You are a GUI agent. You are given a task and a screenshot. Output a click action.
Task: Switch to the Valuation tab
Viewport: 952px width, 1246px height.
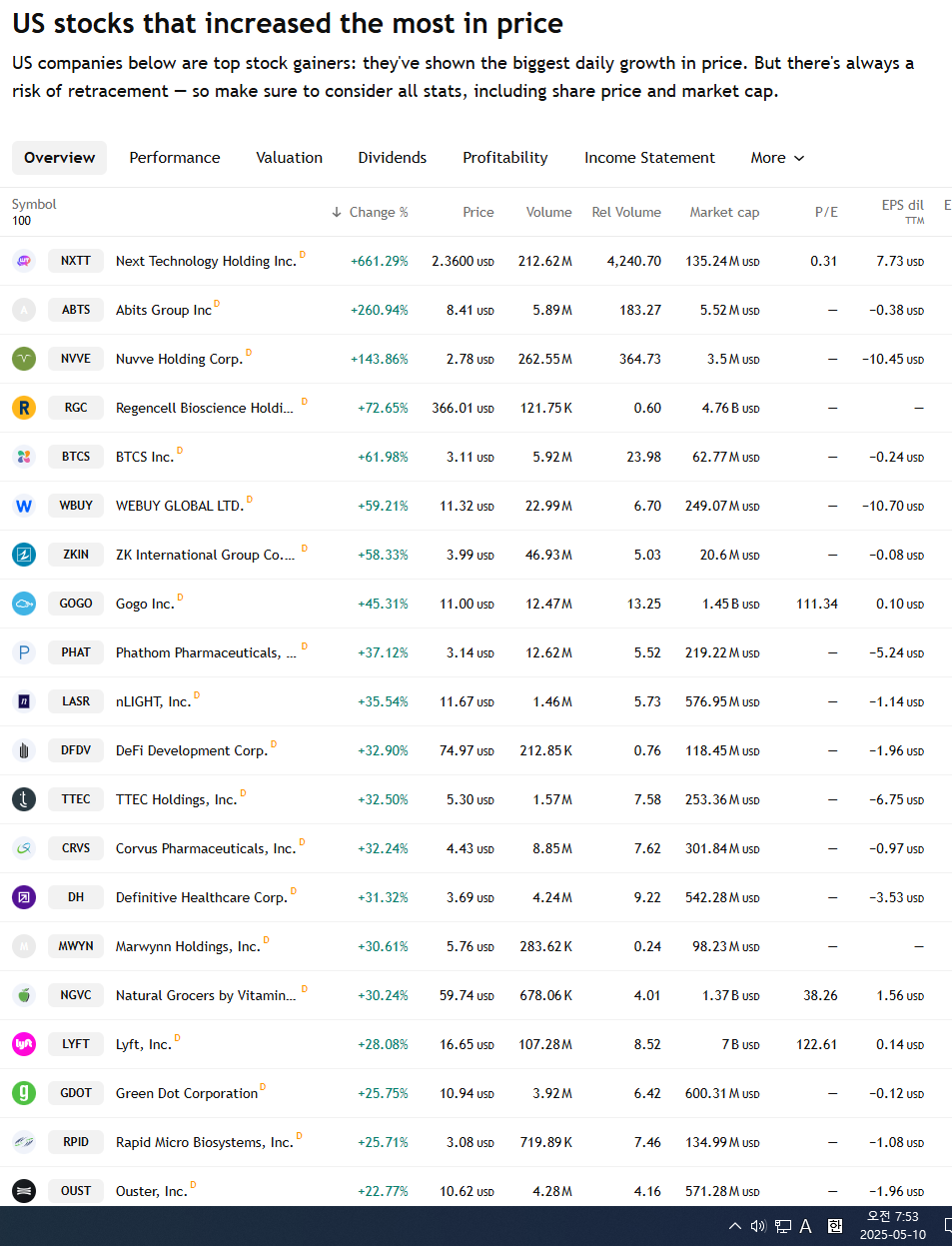[x=290, y=158]
